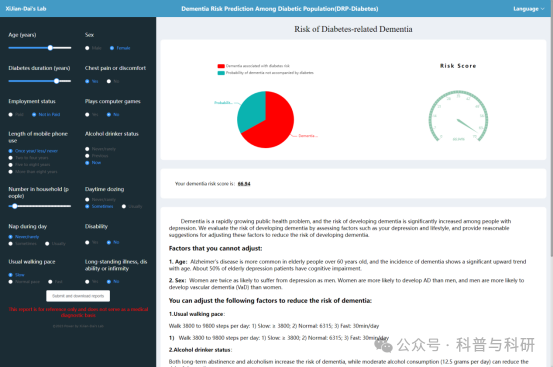Click the Age slider handle
Image resolution: width=553 pixels, height=367 pixels.
pos(50,48)
